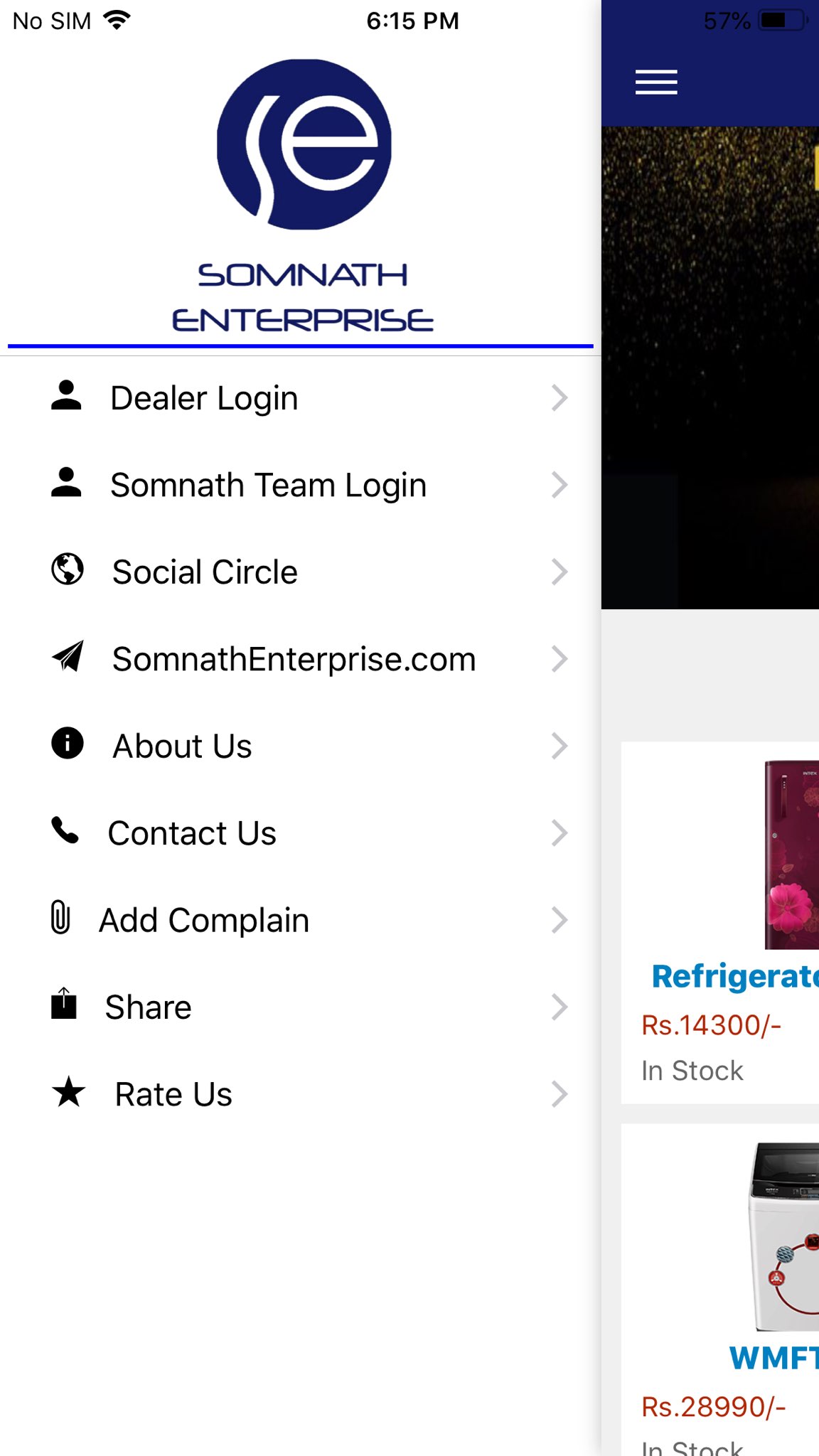The height and width of the screenshot is (1456, 819).
Task: Click the phone icon for Contact Us
Action: tap(65, 830)
